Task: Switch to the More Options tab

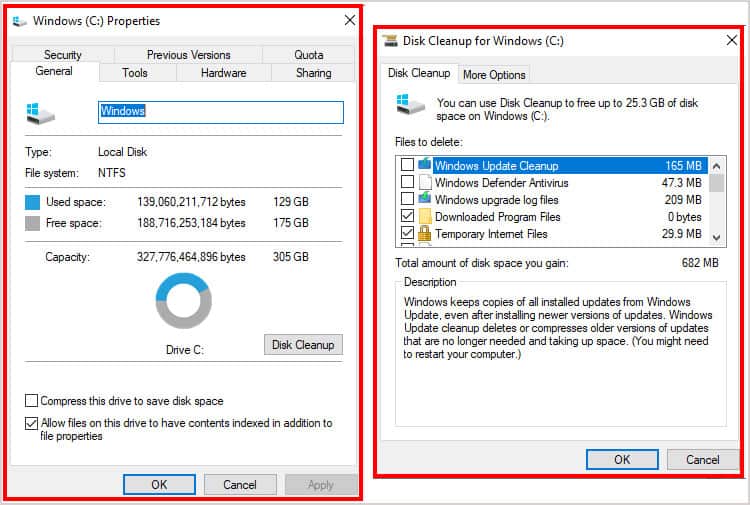Action: (x=494, y=75)
